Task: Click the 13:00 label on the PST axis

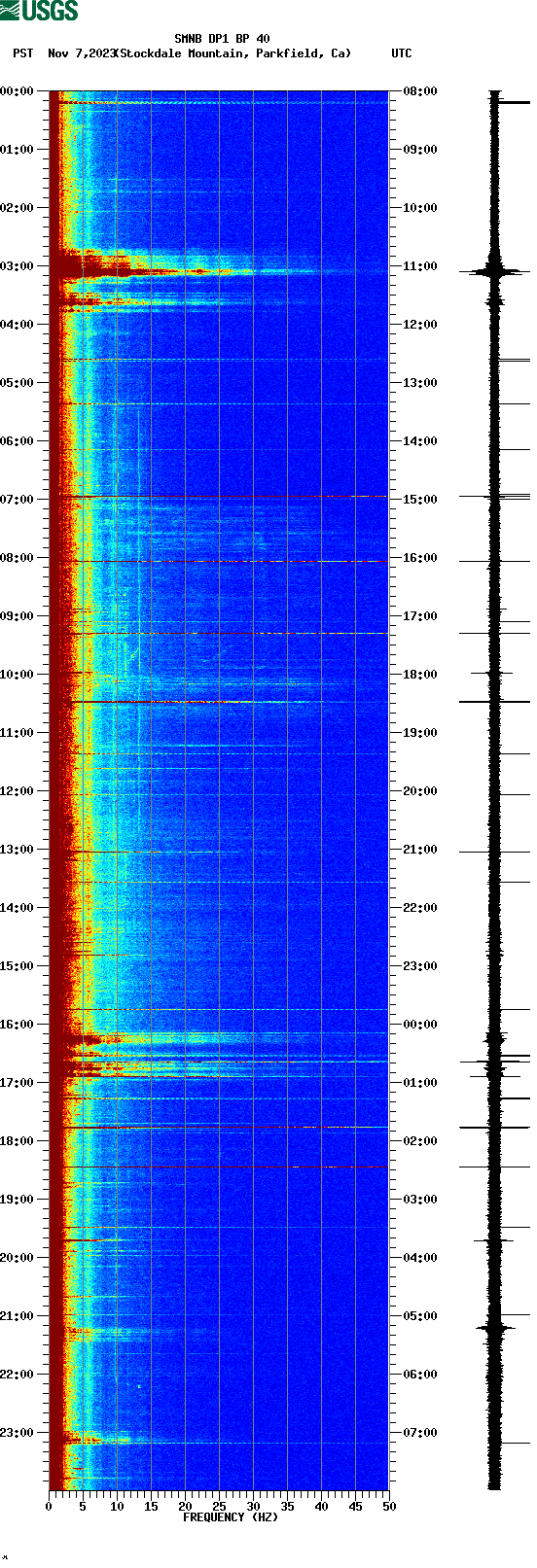Action: [17, 850]
